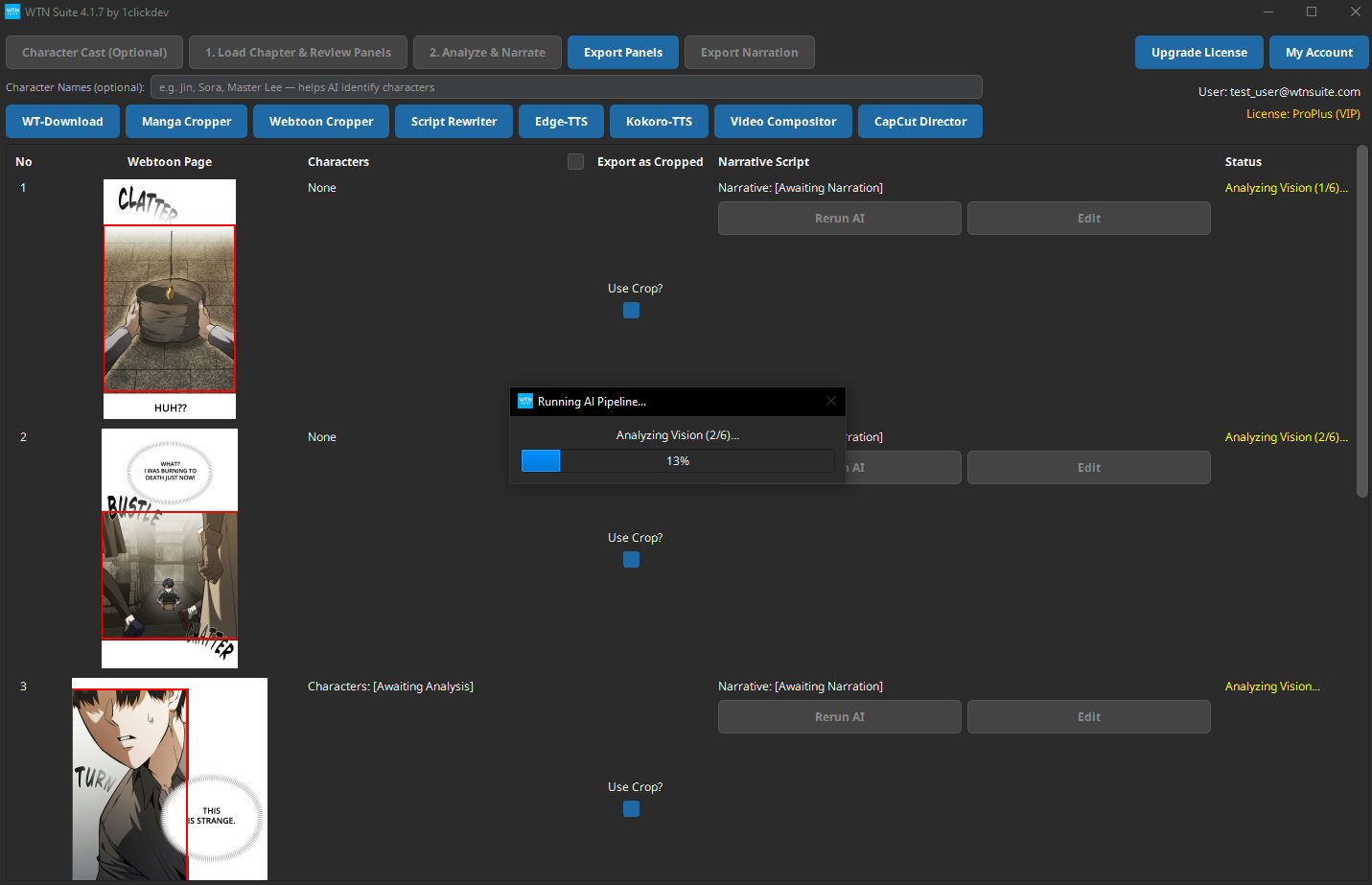Open the WT-Download tool

click(61, 121)
